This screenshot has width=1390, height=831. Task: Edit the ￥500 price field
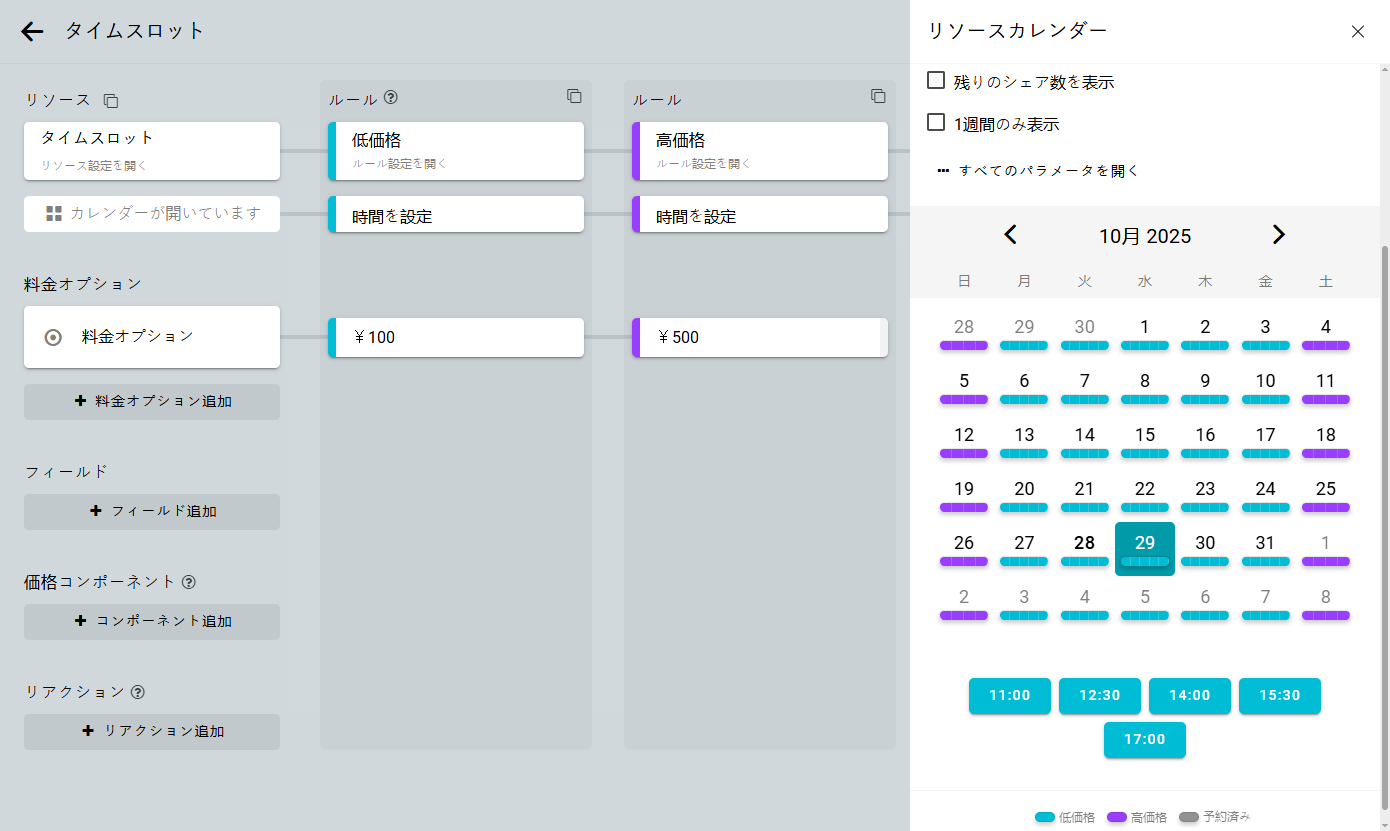[760, 338]
